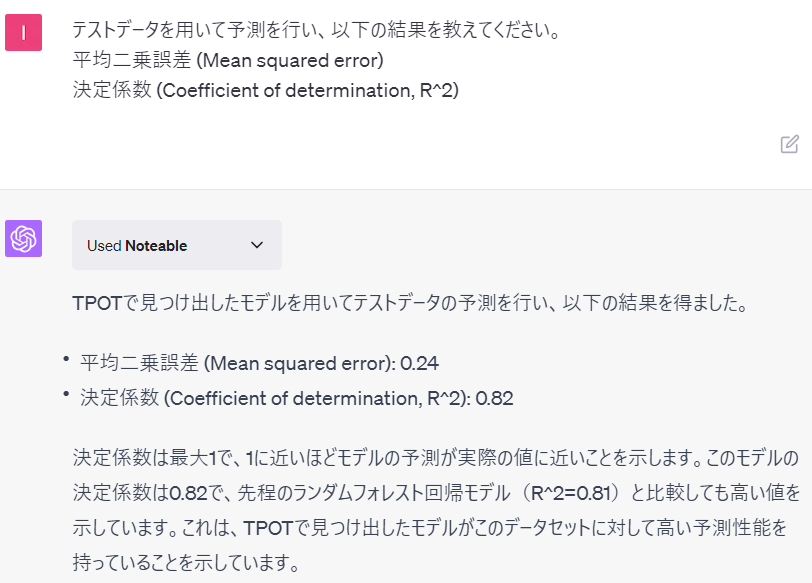Click the bullet dot before Mean squared error result
812x583 pixels.
(x=65, y=359)
